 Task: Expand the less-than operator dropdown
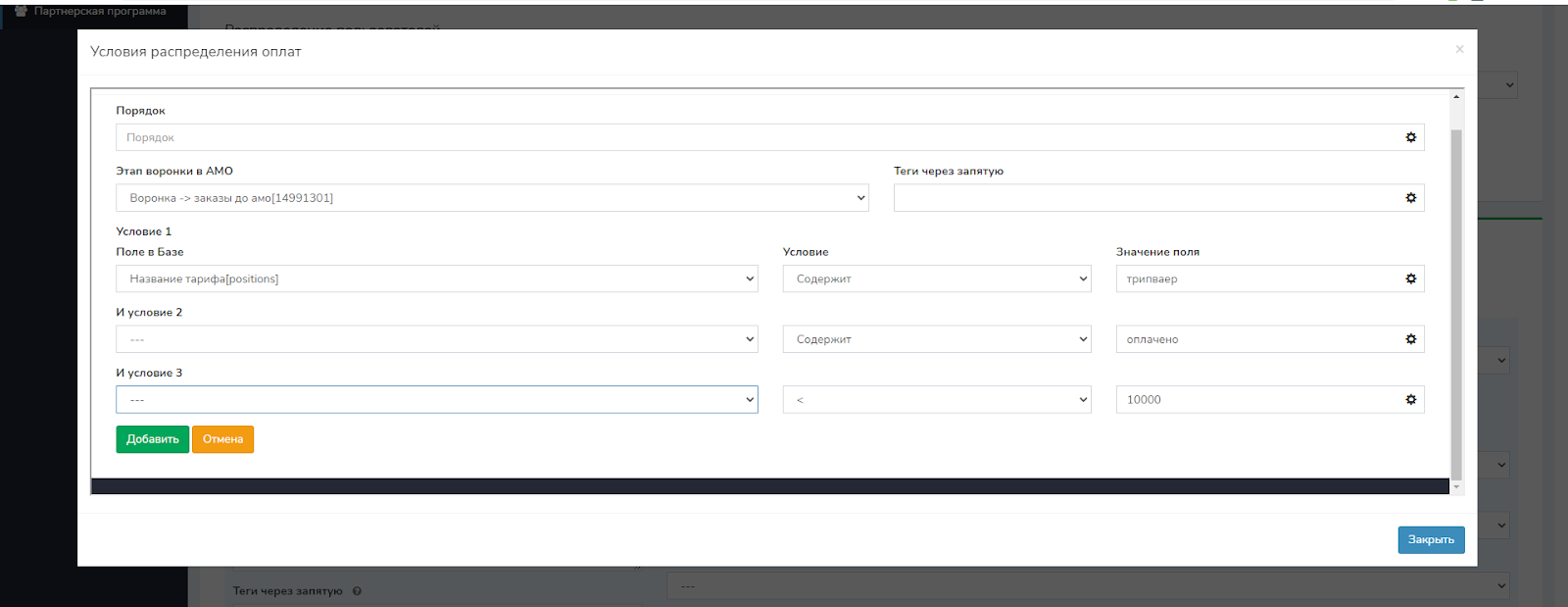coord(936,400)
